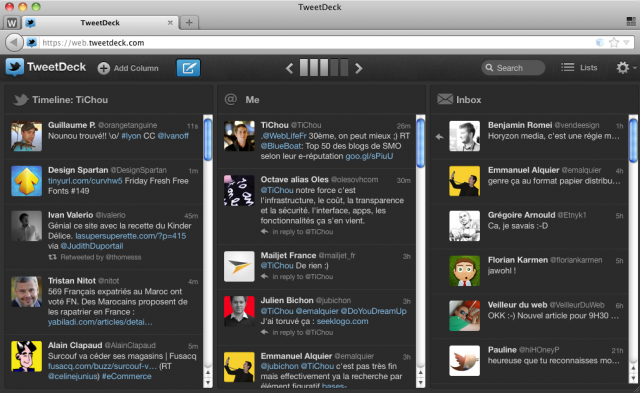Image resolution: width=640 pixels, height=393 pixels.
Task: Click the column position indicator bars
Action: pos(324,67)
